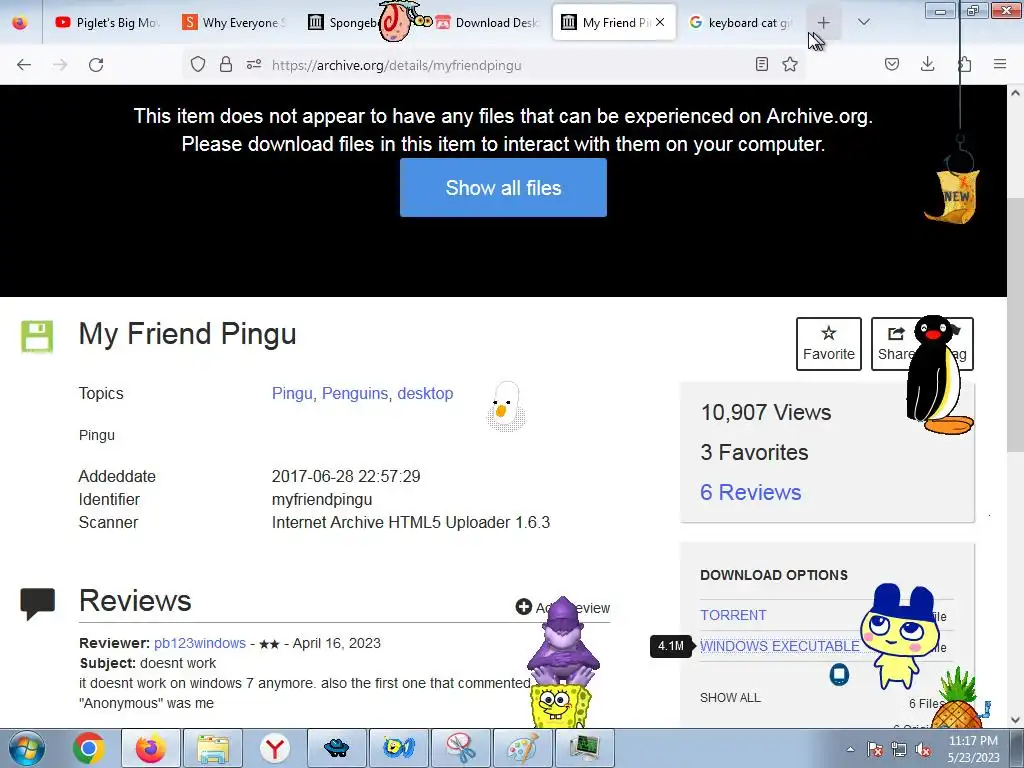Click the Show all files button
Image resolution: width=1024 pixels, height=768 pixels.
(x=503, y=187)
